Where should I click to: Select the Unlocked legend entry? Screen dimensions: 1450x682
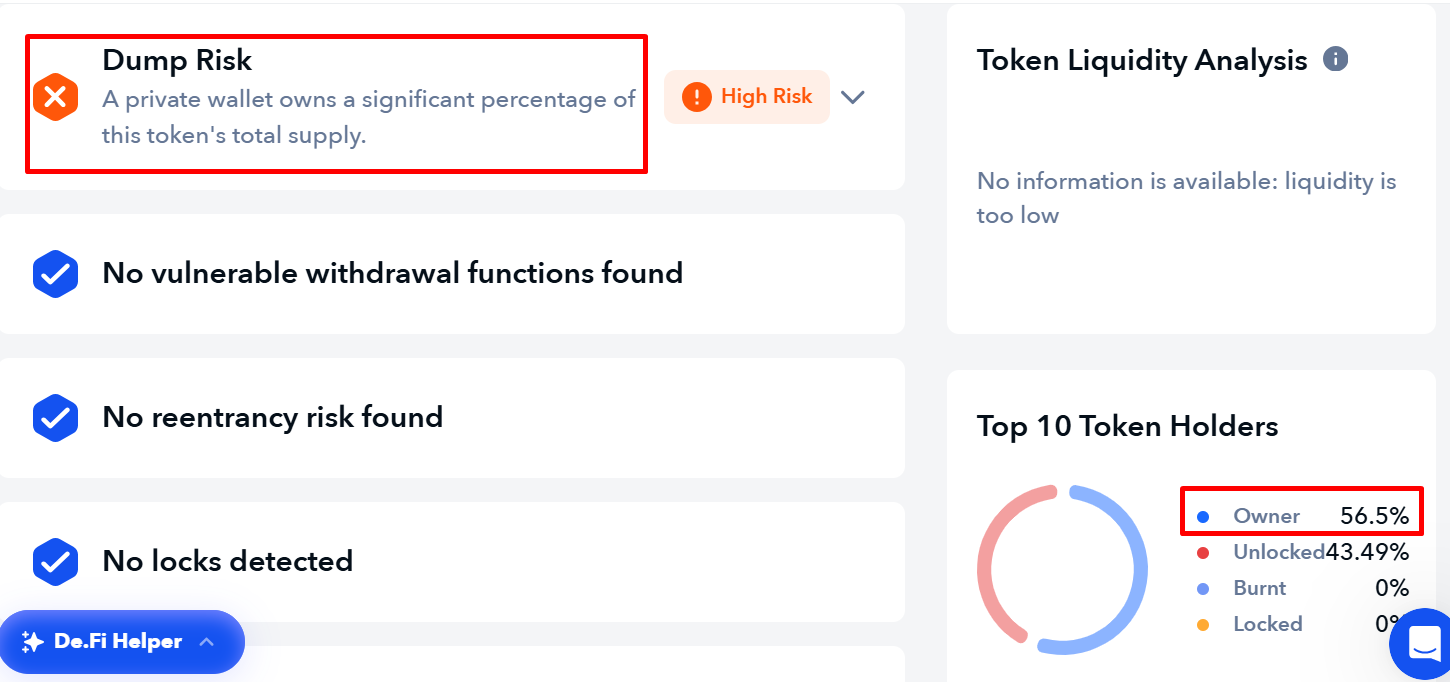click(1278, 552)
